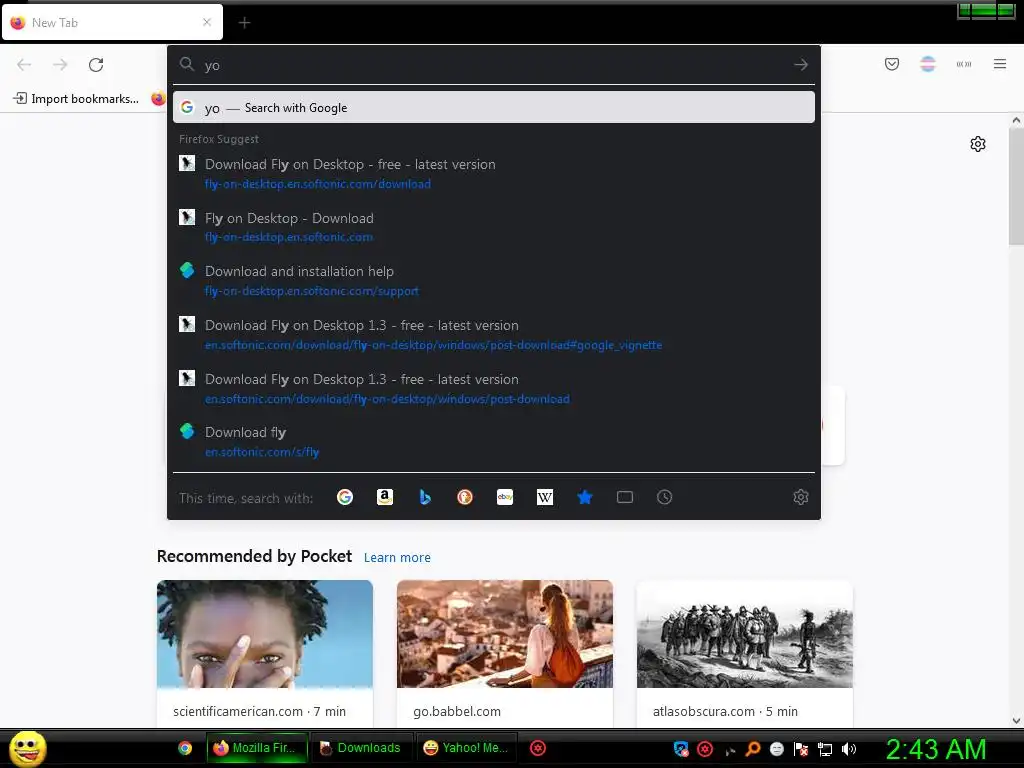The height and width of the screenshot is (768, 1024).
Task: Search this time with DuckDuckGo icon
Action: click(x=465, y=498)
